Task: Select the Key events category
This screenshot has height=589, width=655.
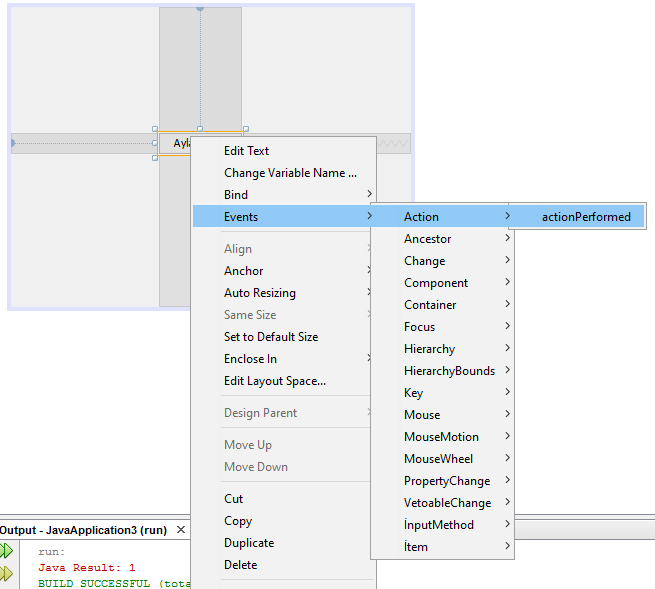Action: click(x=442, y=393)
